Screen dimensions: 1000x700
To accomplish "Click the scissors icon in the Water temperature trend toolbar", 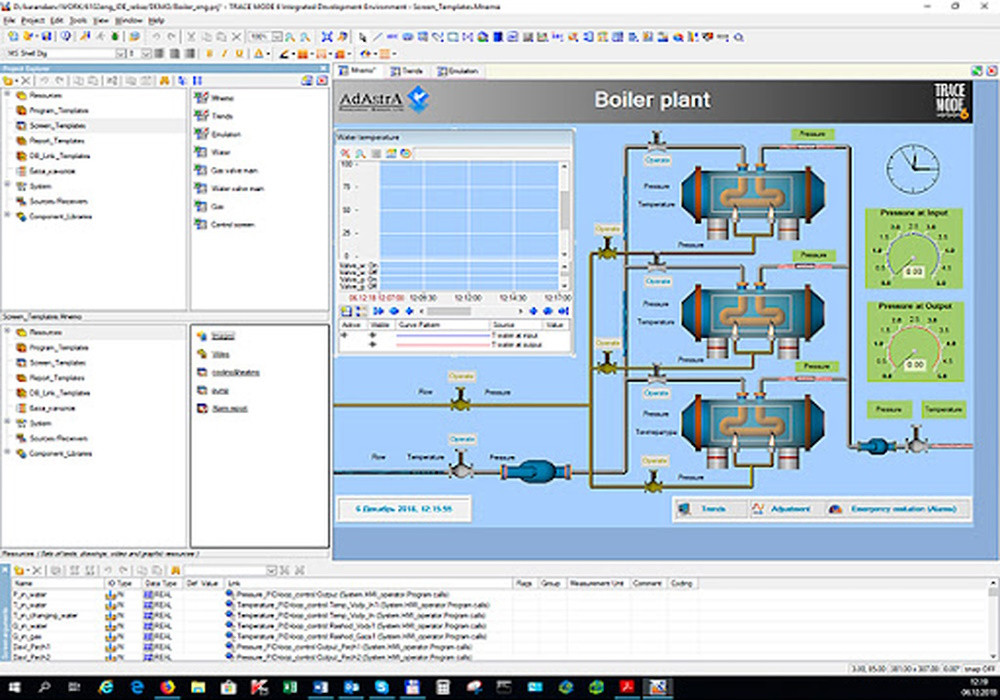I will click(346, 152).
